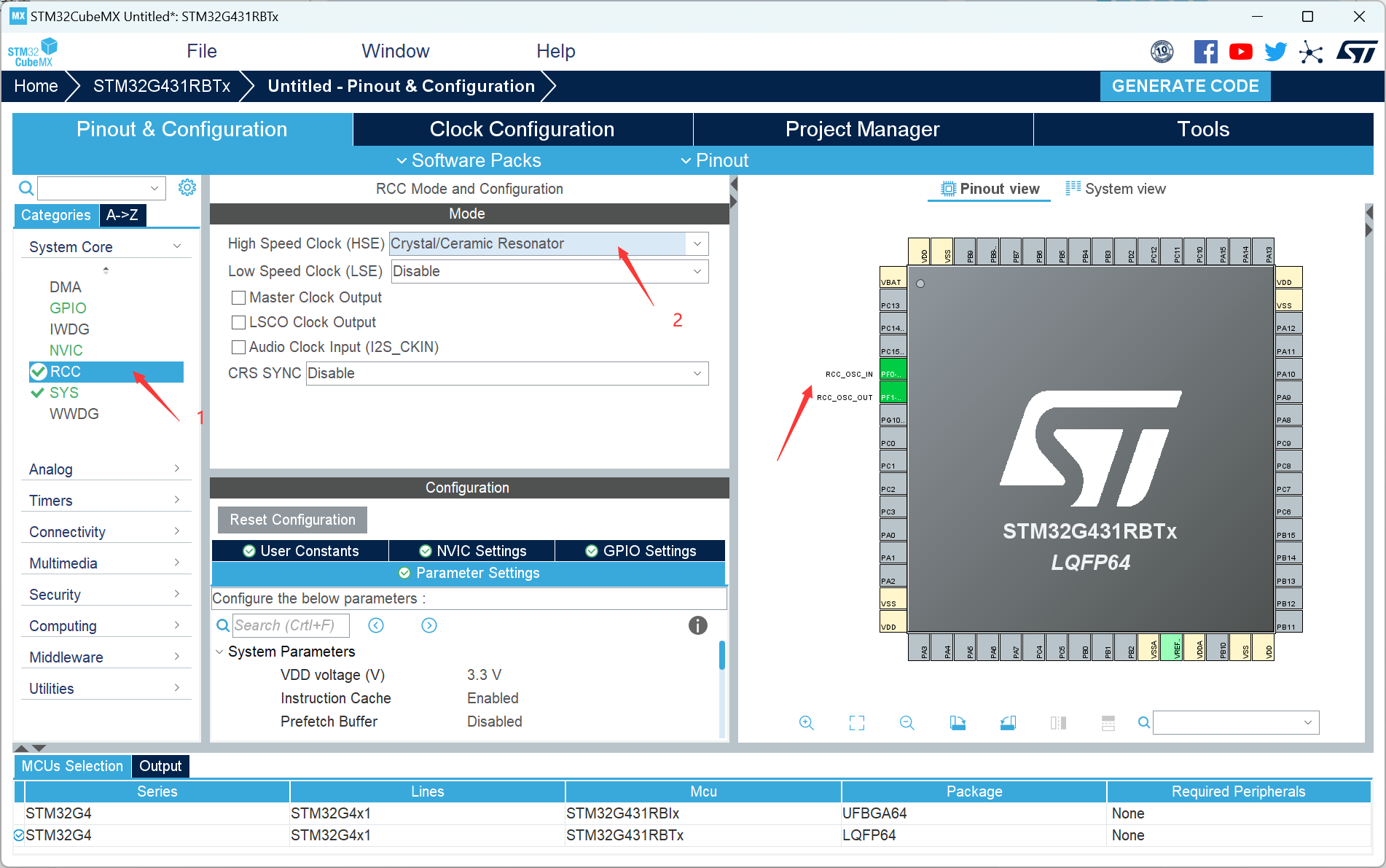Open the User Constants tab
The width and height of the screenshot is (1386, 868).
click(300, 551)
